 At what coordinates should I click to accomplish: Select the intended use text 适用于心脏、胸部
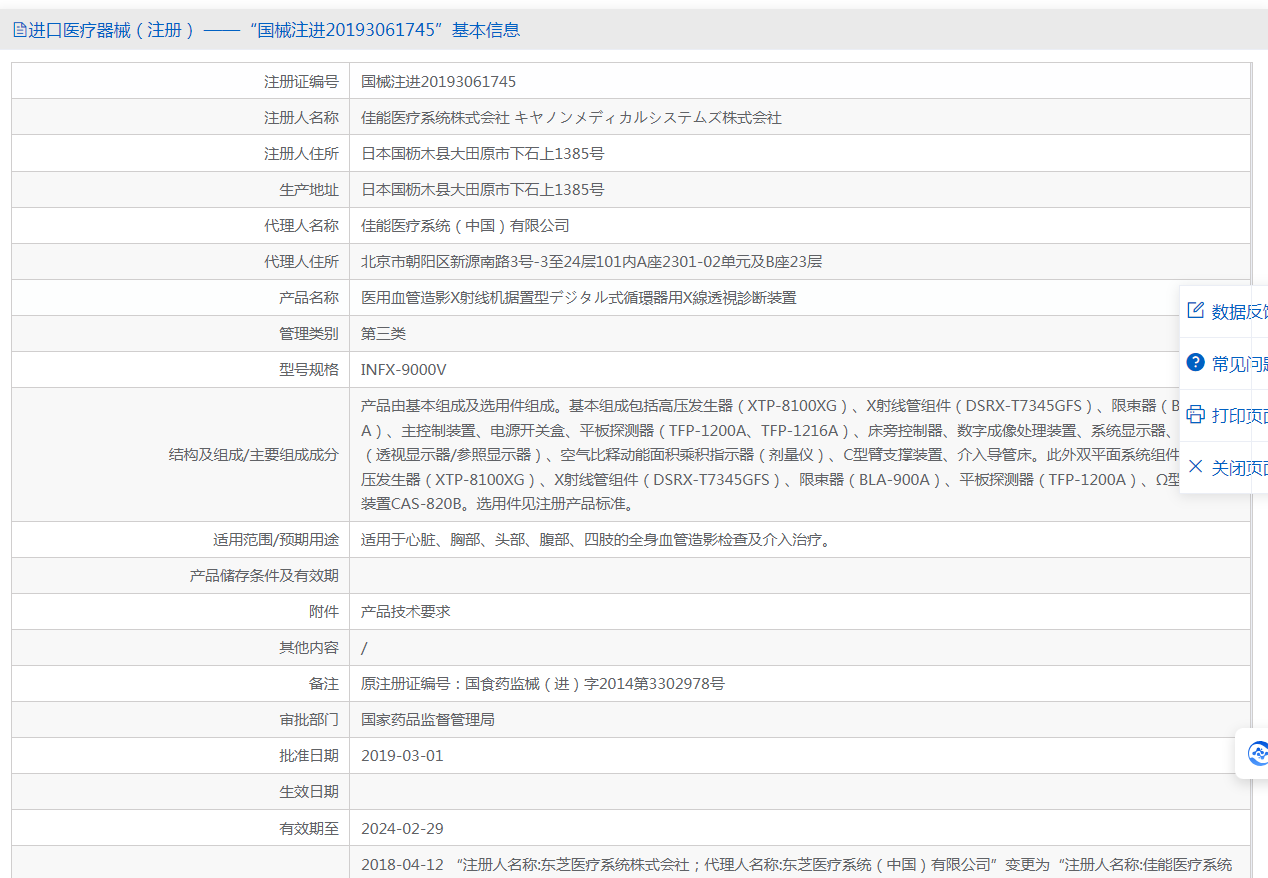pyautogui.click(x=596, y=539)
